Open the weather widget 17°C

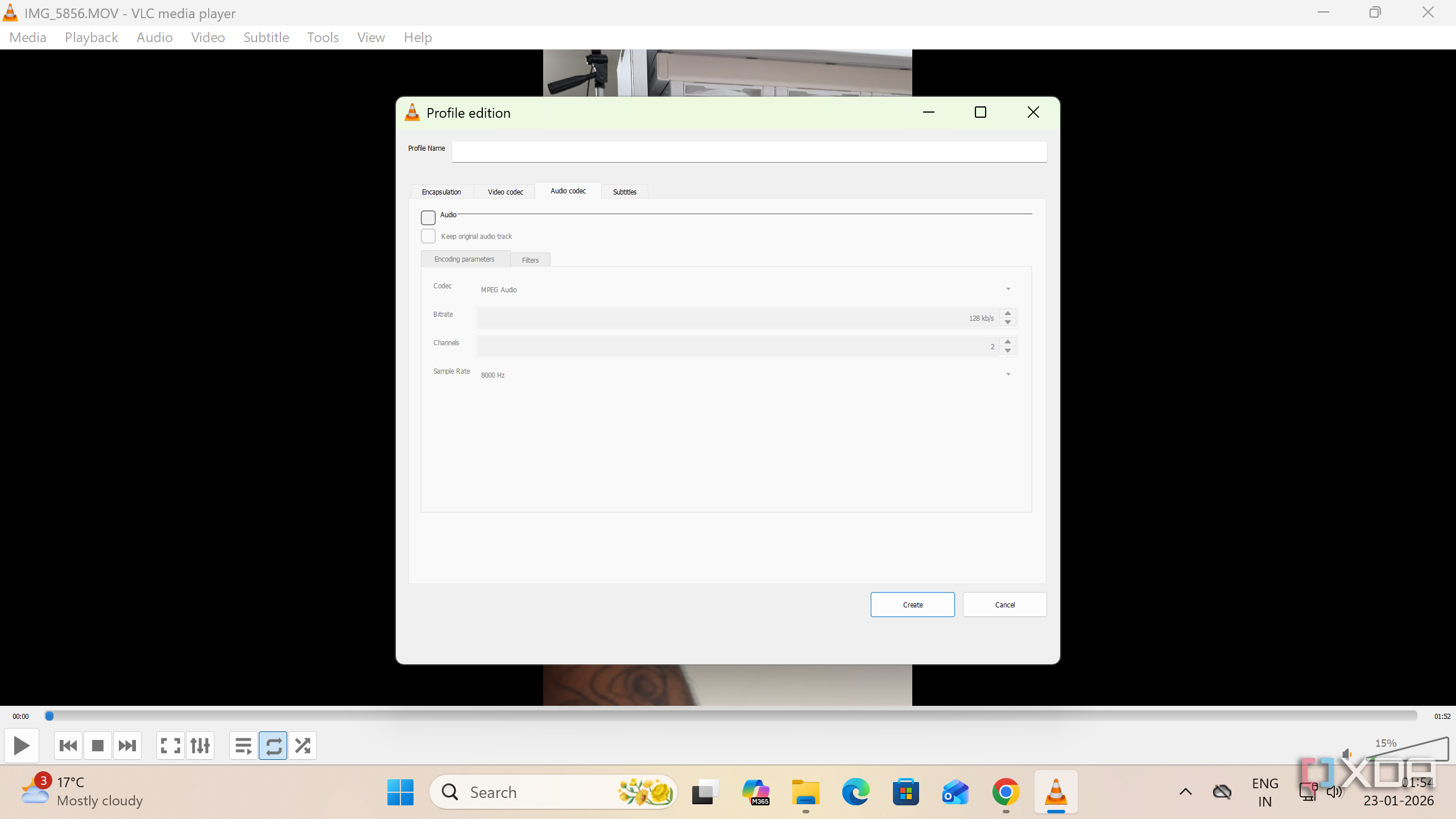pos(82,792)
